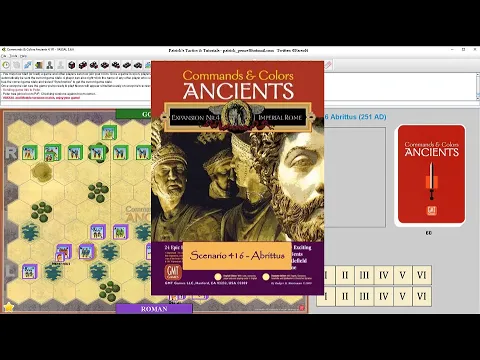The height and width of the screenshot is (360, 480).
Task: Roll seven dice toolbar icon
Action: (x=138, y=65)
